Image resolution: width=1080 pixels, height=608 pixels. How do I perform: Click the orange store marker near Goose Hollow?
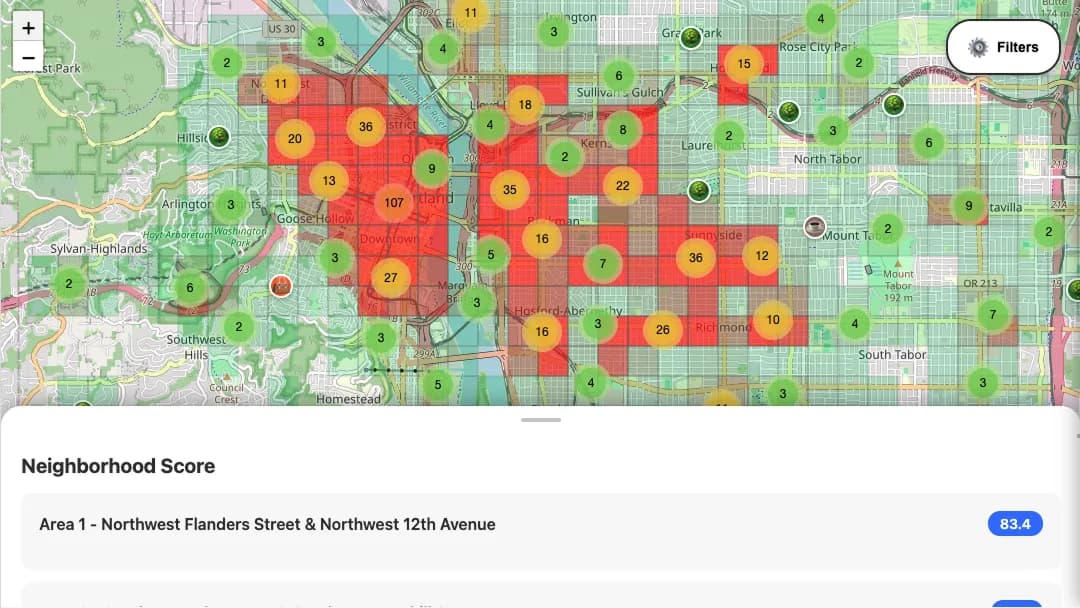tap(281, 285)
